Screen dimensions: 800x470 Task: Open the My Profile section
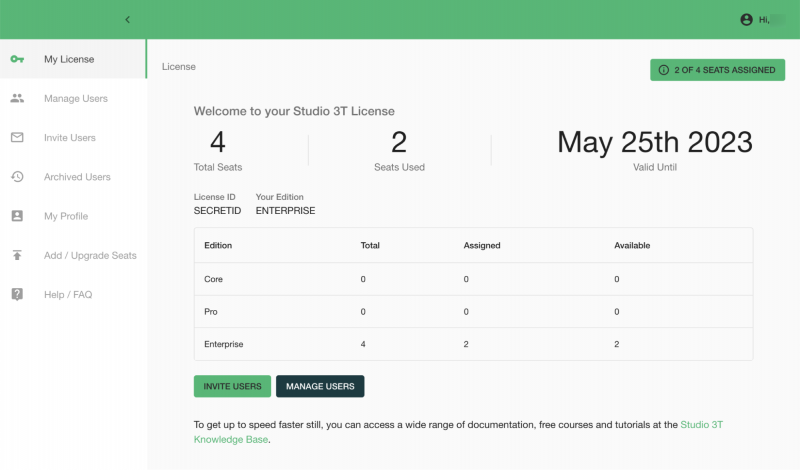(x=73, y=216)
